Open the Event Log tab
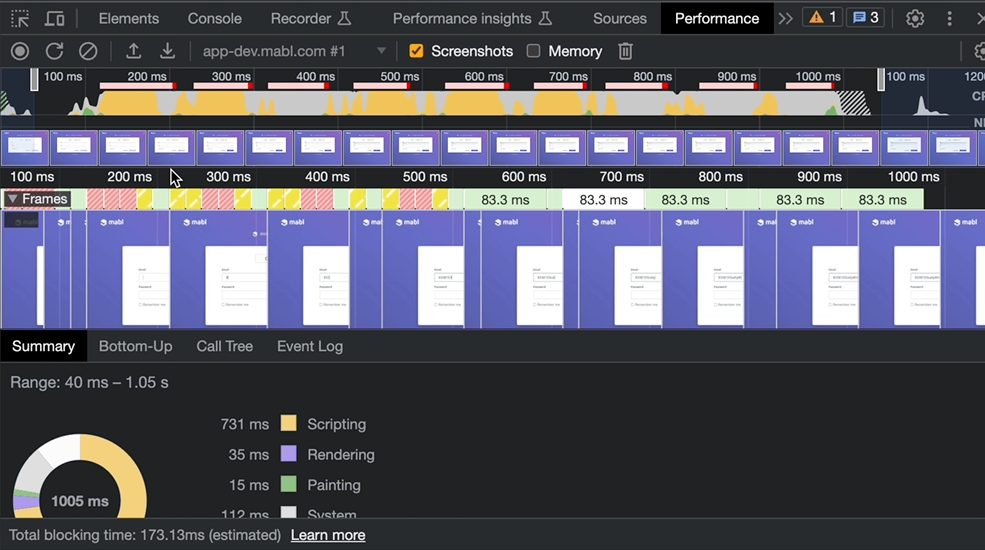The height and width of the screenshot is (550, 985). 310,346
